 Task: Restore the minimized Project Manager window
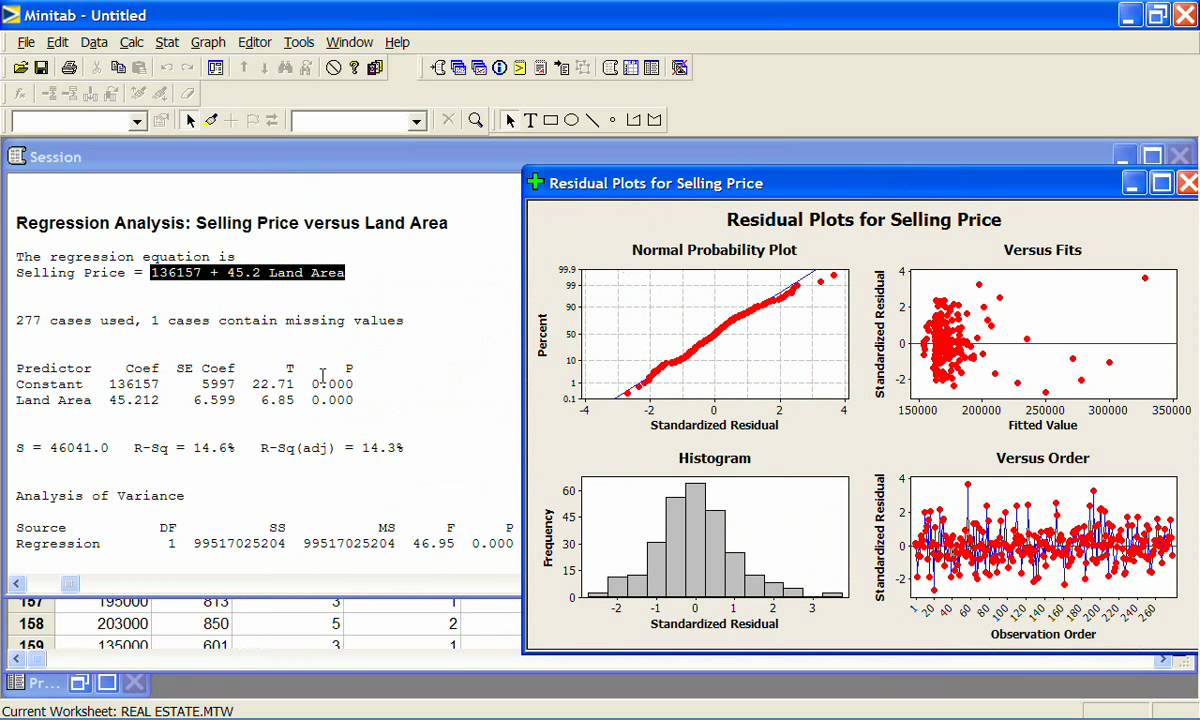point(80,683)
